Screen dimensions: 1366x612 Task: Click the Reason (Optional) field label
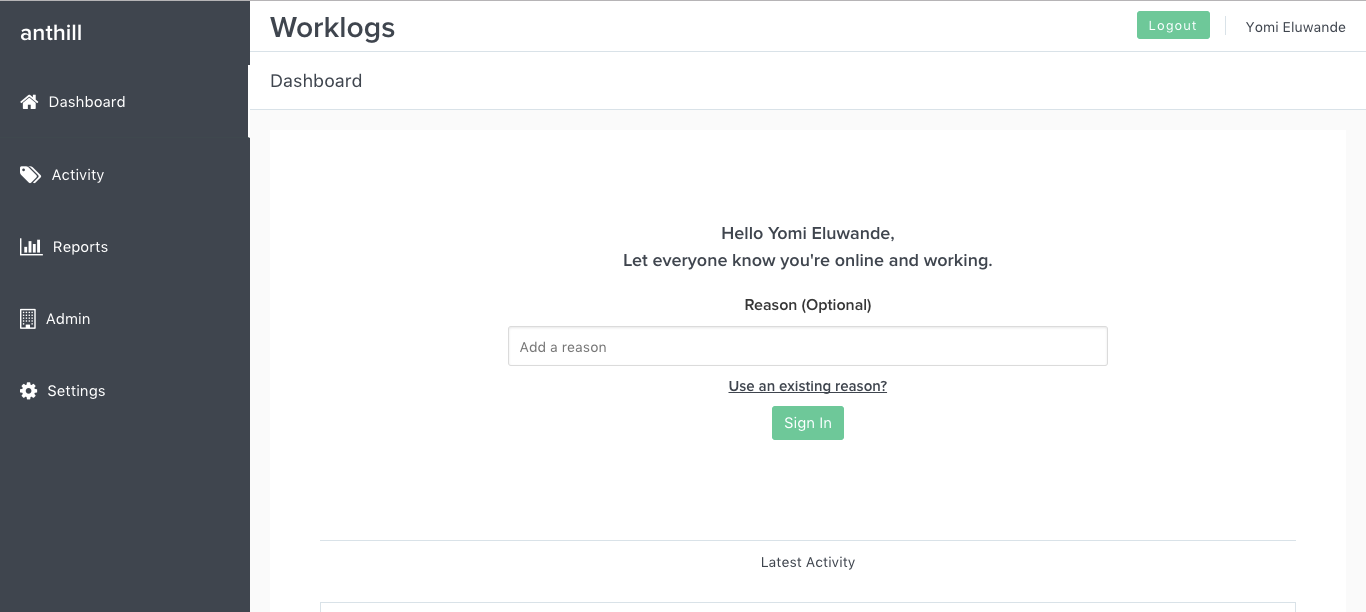point(808,305)
